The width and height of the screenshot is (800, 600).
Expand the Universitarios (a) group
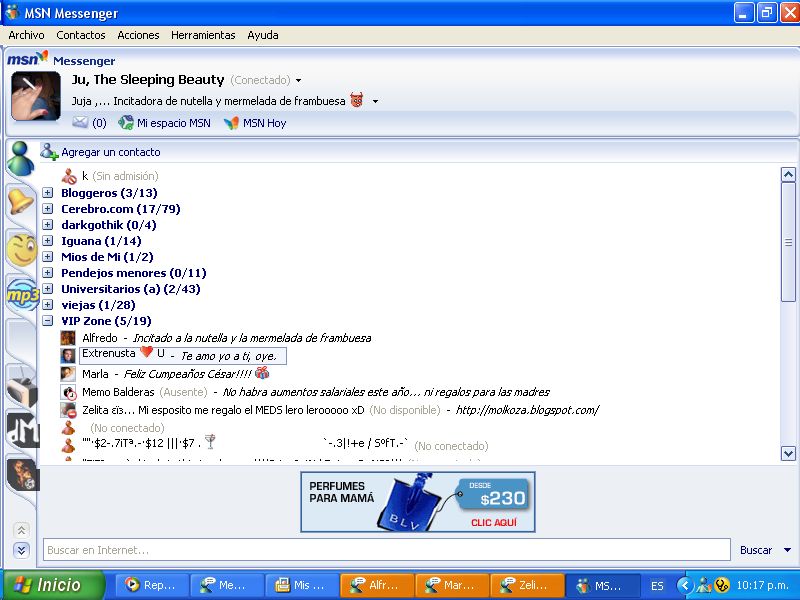point(47,289)
